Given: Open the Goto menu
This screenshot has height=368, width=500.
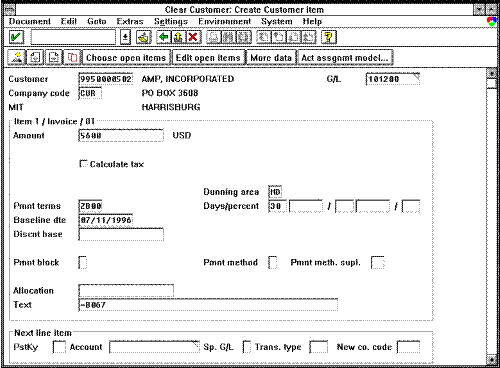Looking at the screenshot, I should coord(97,21).
